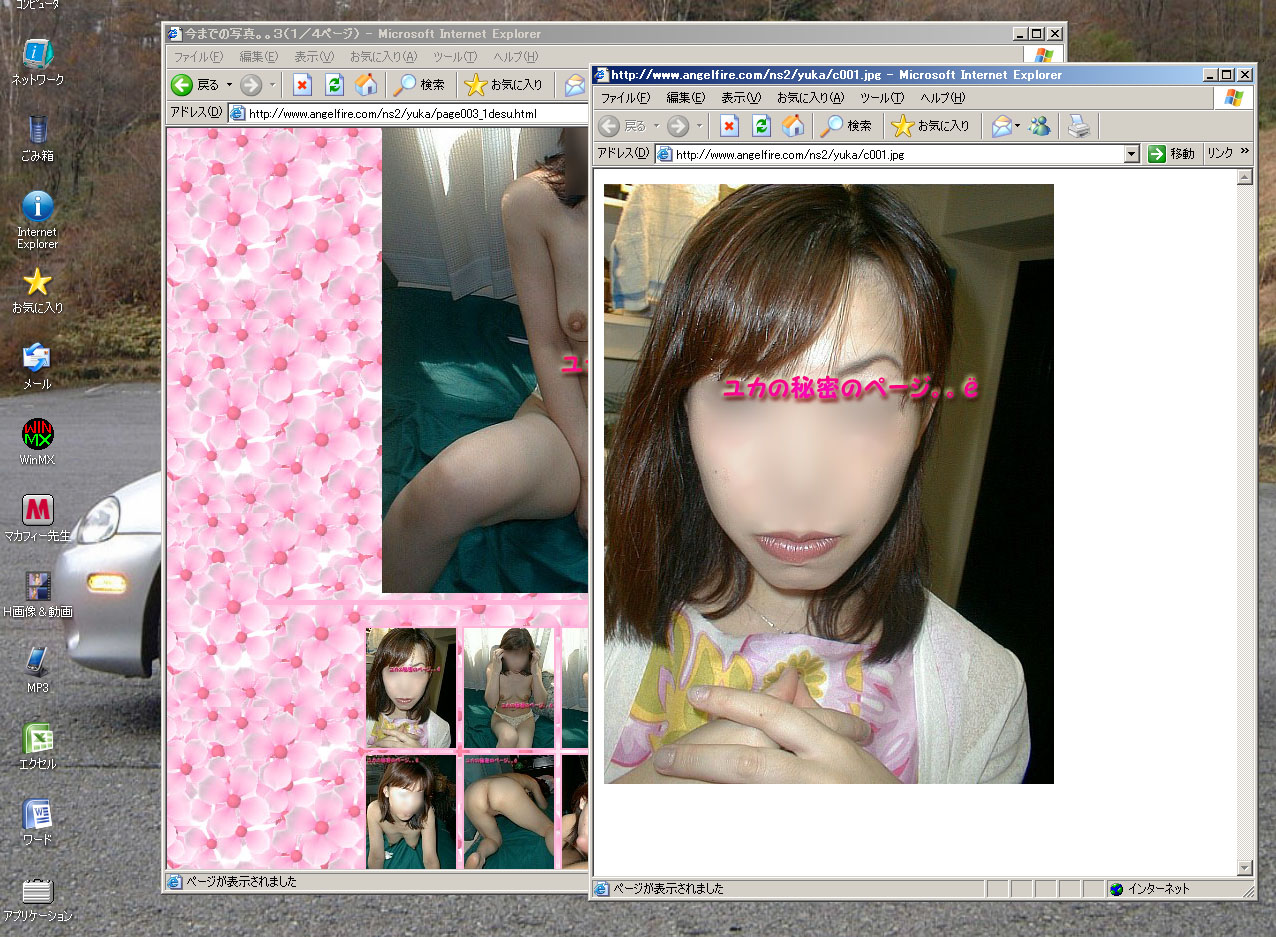This screenshot has width=1276, height=937.
Task: Click the Print icon in the front window
Action: 1078,126
